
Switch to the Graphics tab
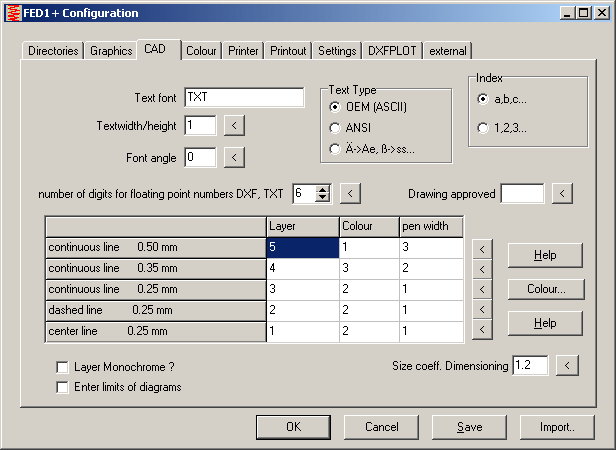(x=110, y=51)
